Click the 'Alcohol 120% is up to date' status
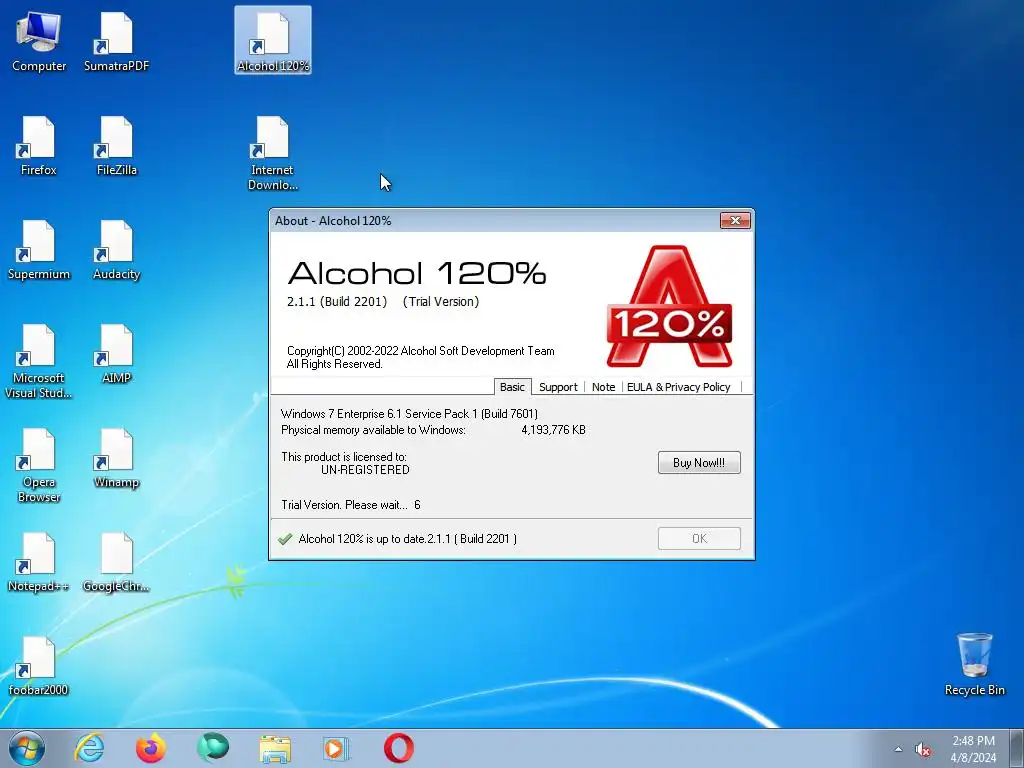The image size is (1024, 768). pos(408,539)
